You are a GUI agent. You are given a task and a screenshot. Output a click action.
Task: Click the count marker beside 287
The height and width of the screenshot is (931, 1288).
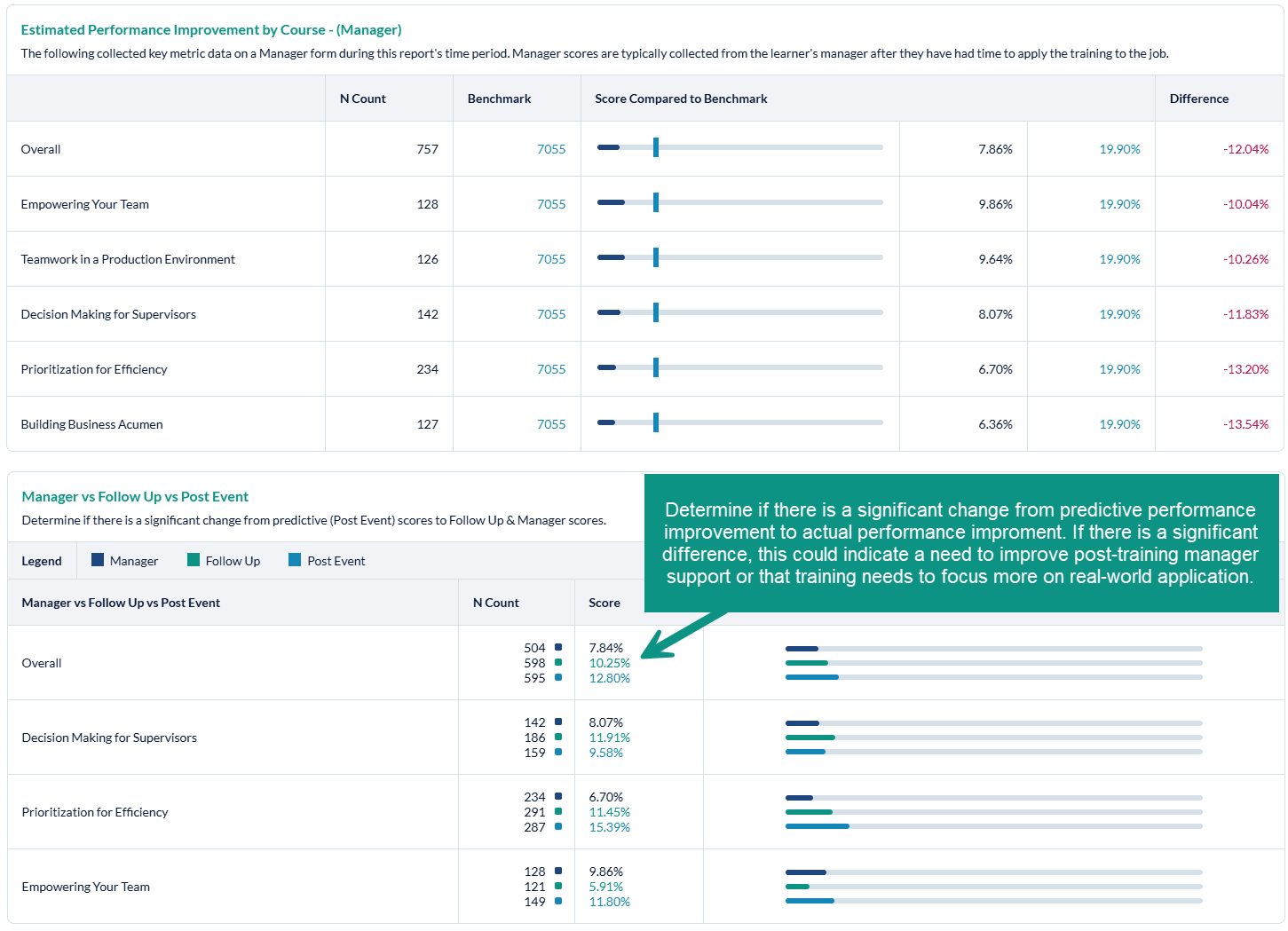[558, 826]
